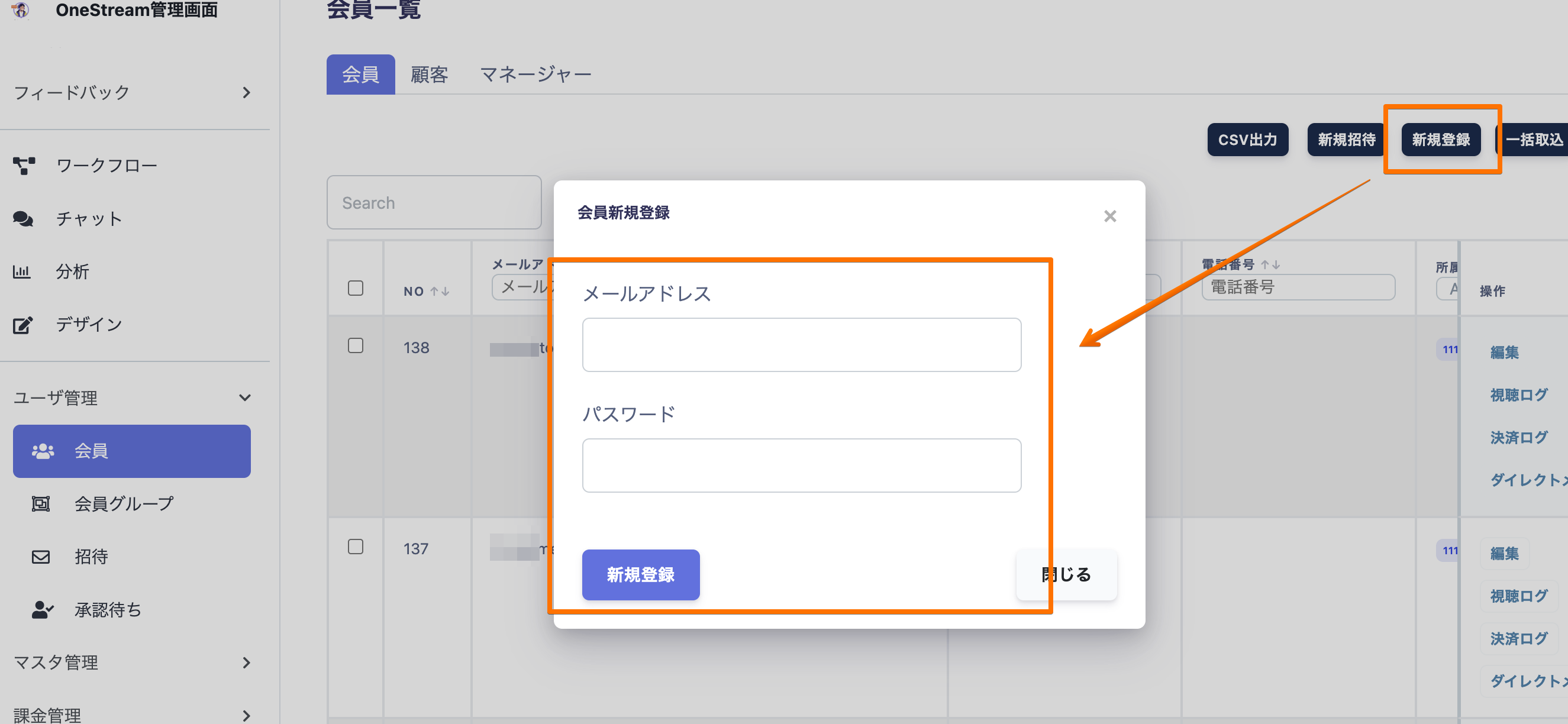Toggle the select-all checkbox in the table header
This screenshot has height=724, width=1568.
pos(356,288)
